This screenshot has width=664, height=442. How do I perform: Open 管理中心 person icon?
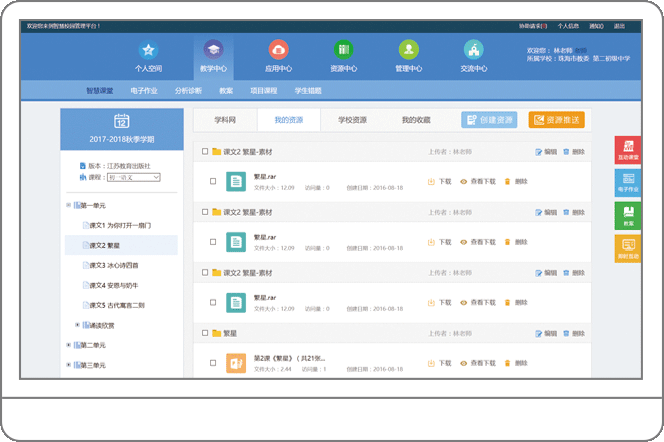(409, 50)
